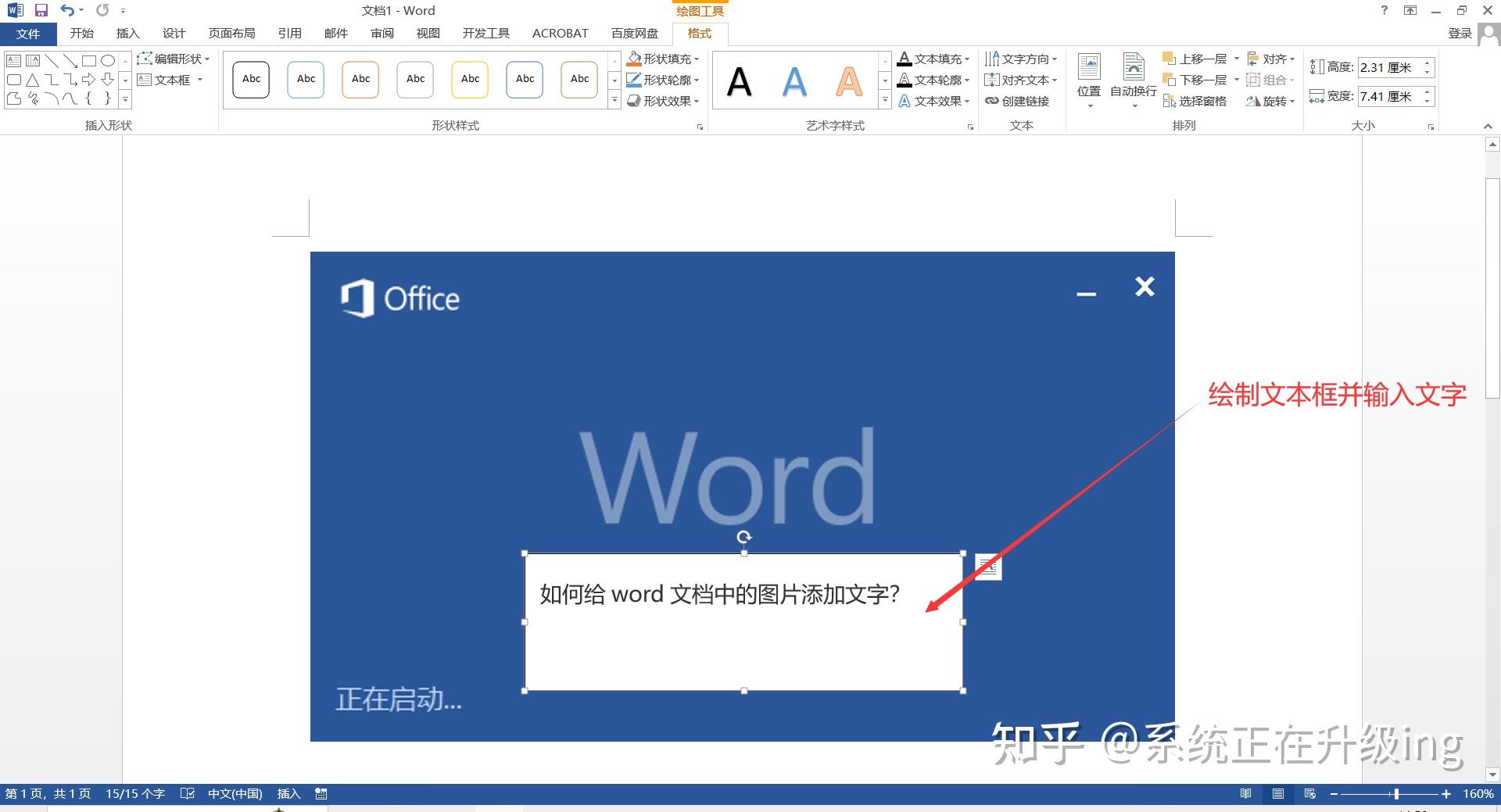The width and height of the screenshot is (1501, 812).
Task: Switch to the 页面布局 tab
Action: click(x=231, y=34)
